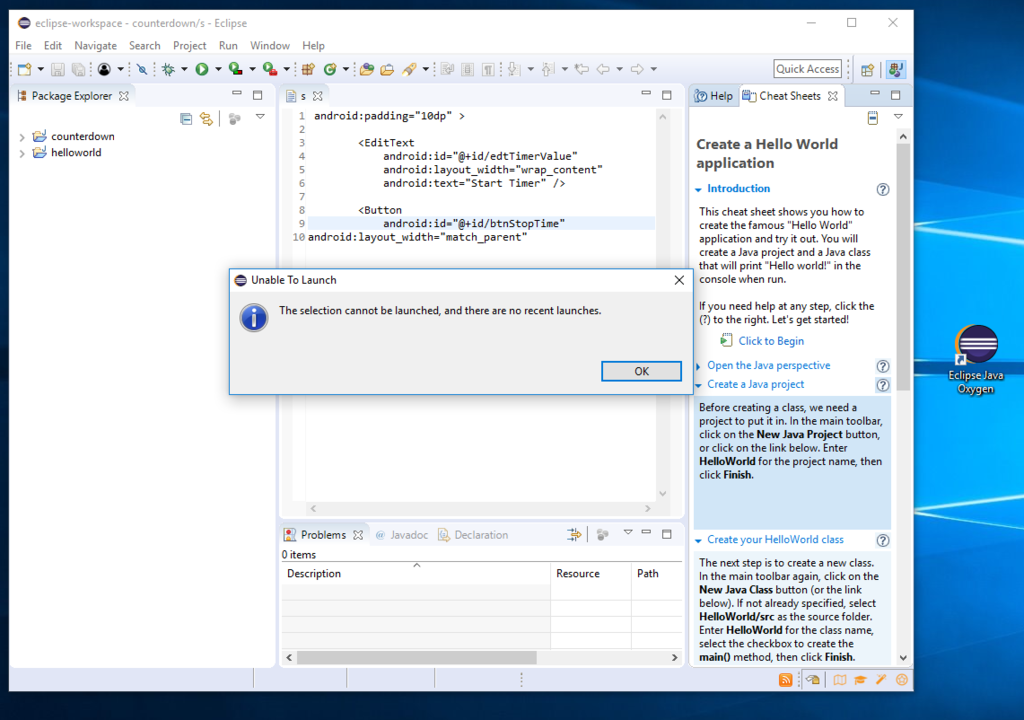Click help icon beside Create your HelloWorld class
The width and height of the screenshot is (1024, 720).
[x=882, y=540]
